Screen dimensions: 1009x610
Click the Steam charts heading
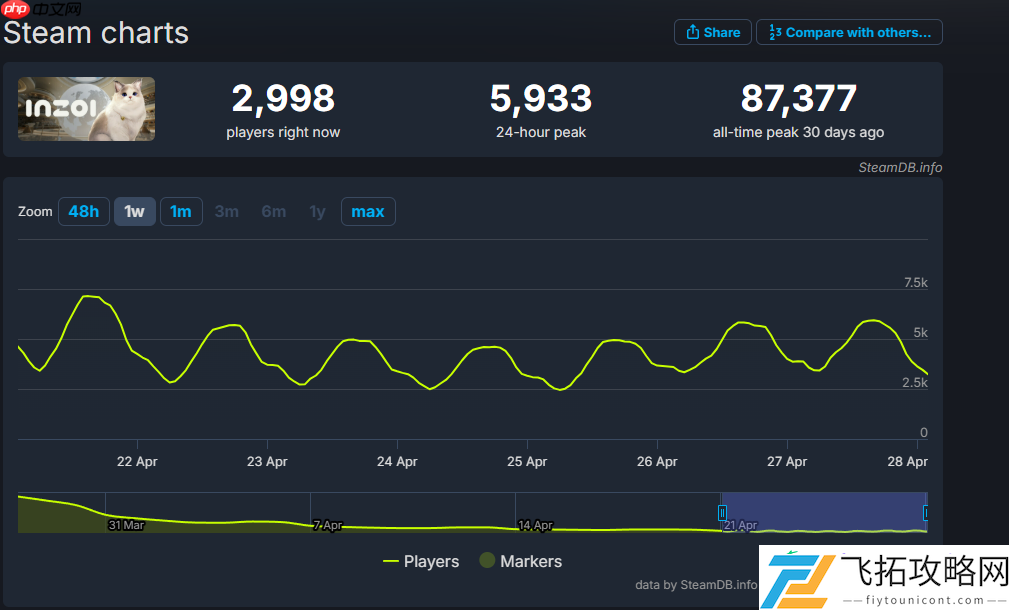[x=96, y=33]
